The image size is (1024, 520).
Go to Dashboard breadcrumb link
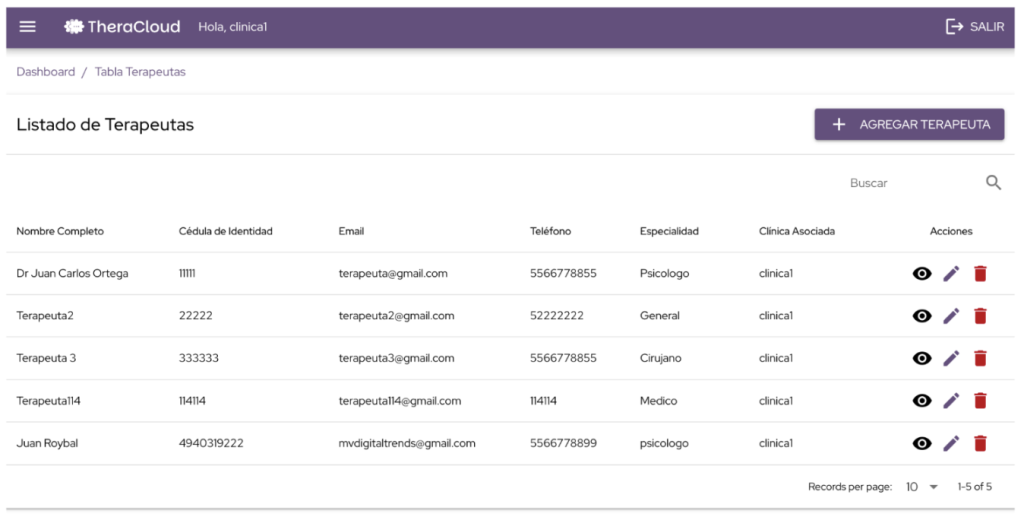click(46, 72)
